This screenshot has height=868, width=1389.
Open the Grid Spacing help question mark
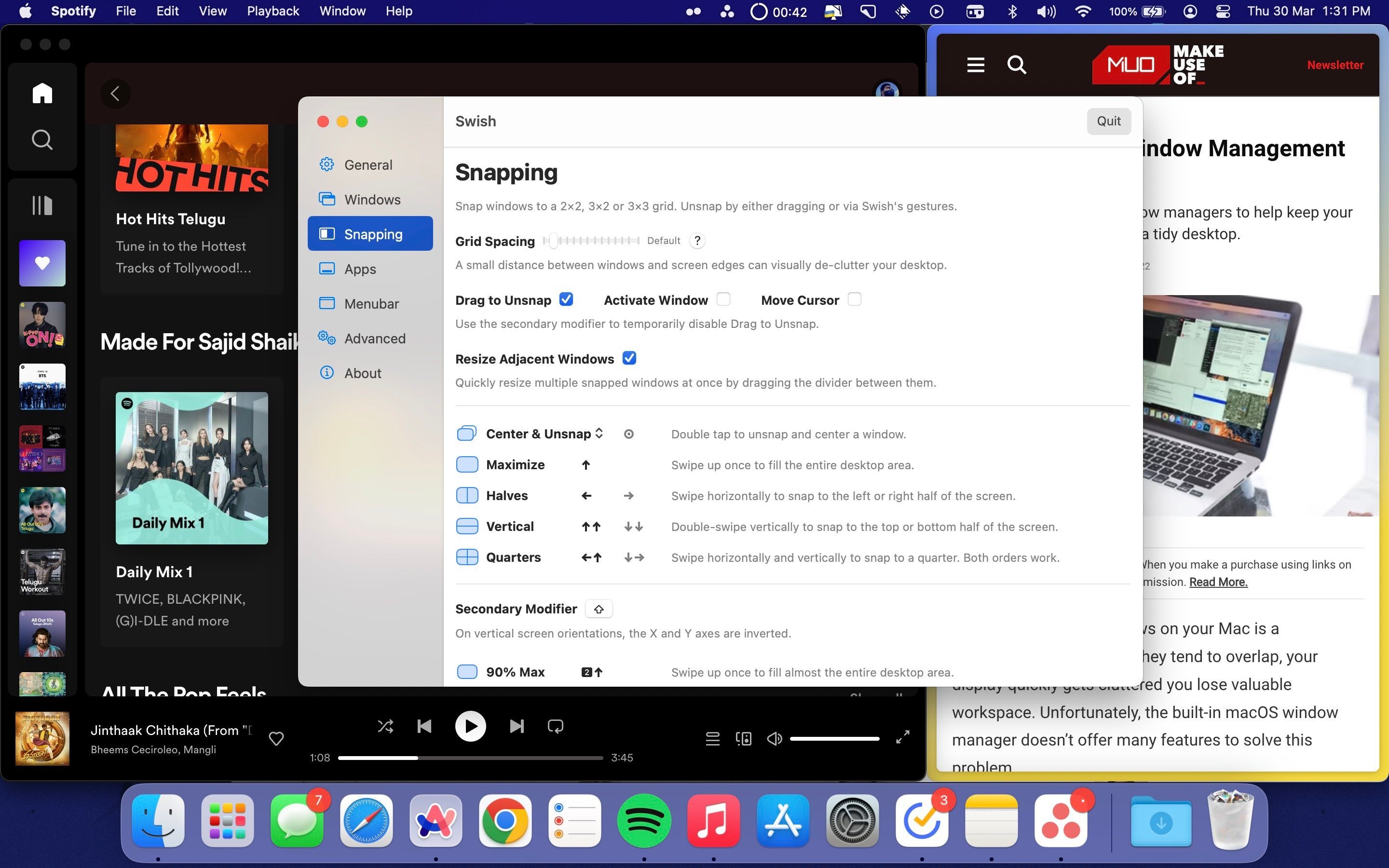[x=697, y=241]
